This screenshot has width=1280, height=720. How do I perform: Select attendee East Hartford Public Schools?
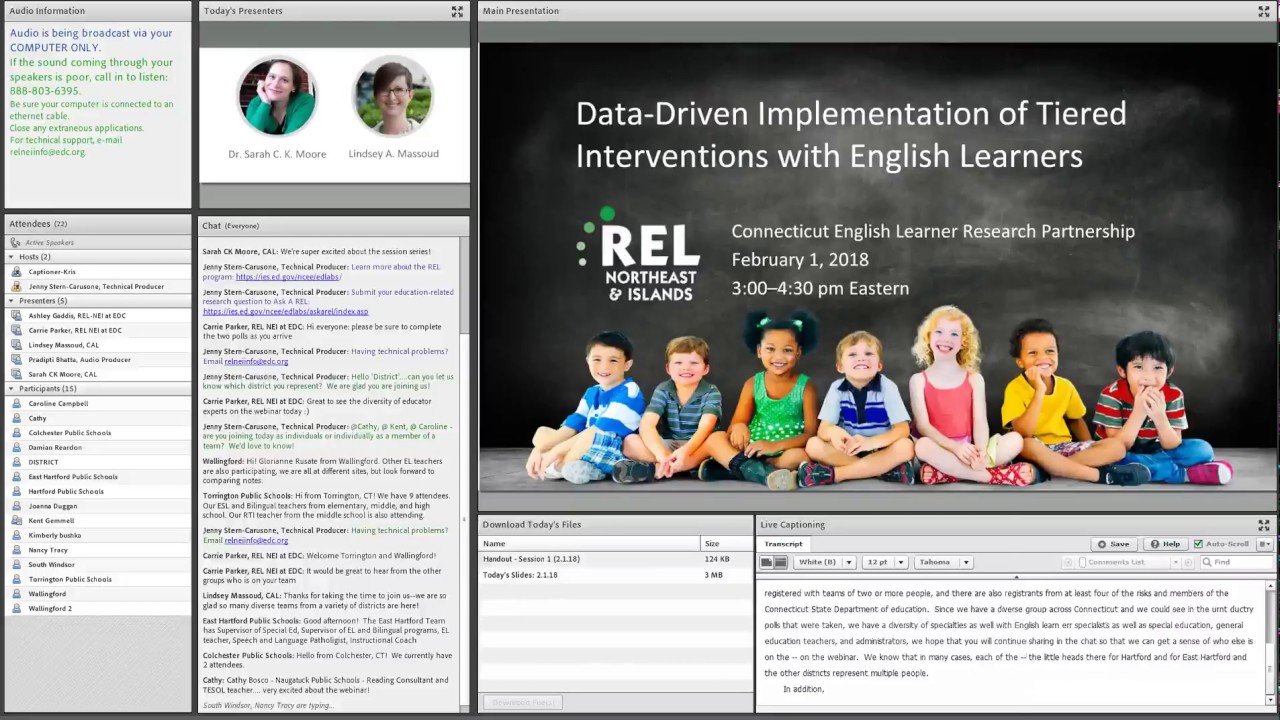(98, 477)
